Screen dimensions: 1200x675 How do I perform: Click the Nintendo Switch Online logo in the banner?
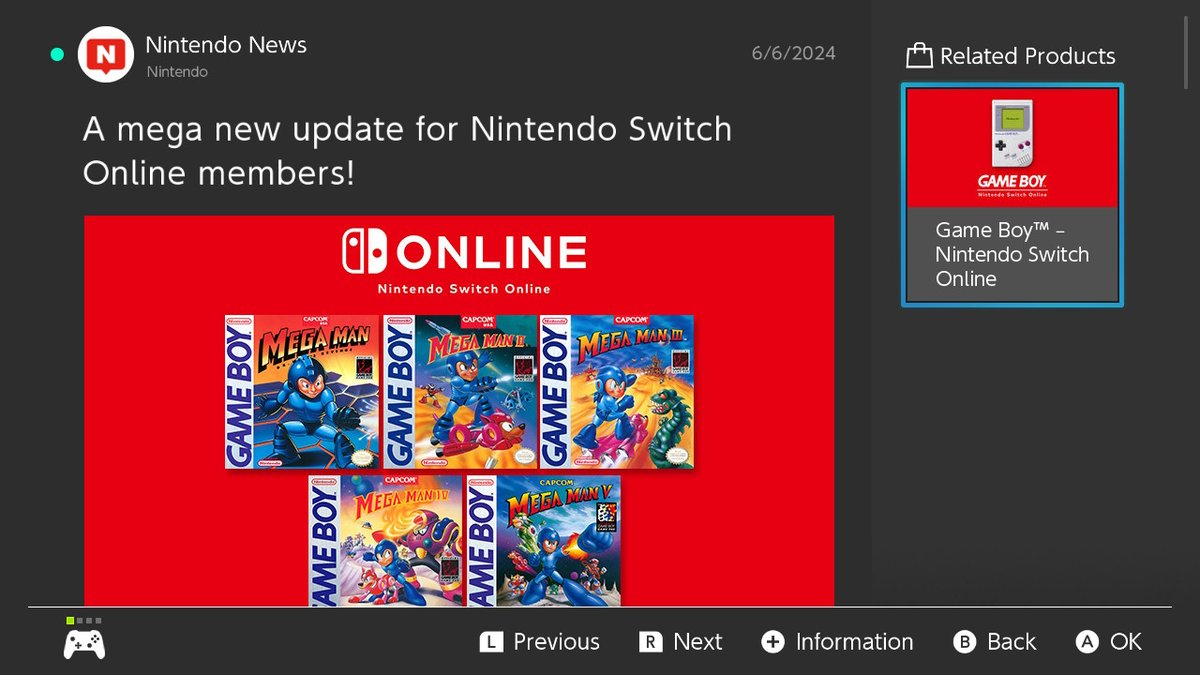[x=463, y=262]
